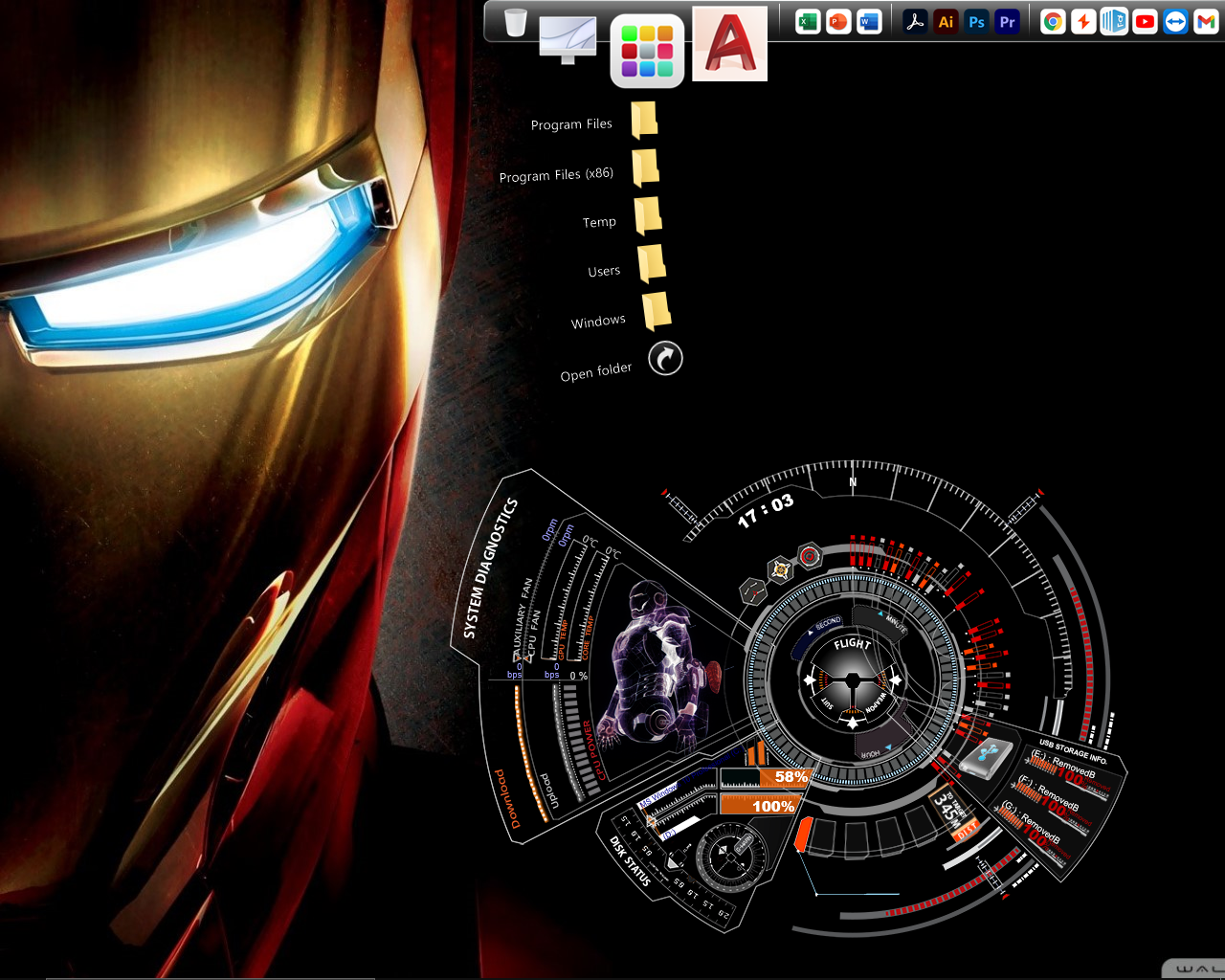Screen dimensions: 1225x980
Task: Open Microsoft Word from the dock
Action: [x=869, y=22]
